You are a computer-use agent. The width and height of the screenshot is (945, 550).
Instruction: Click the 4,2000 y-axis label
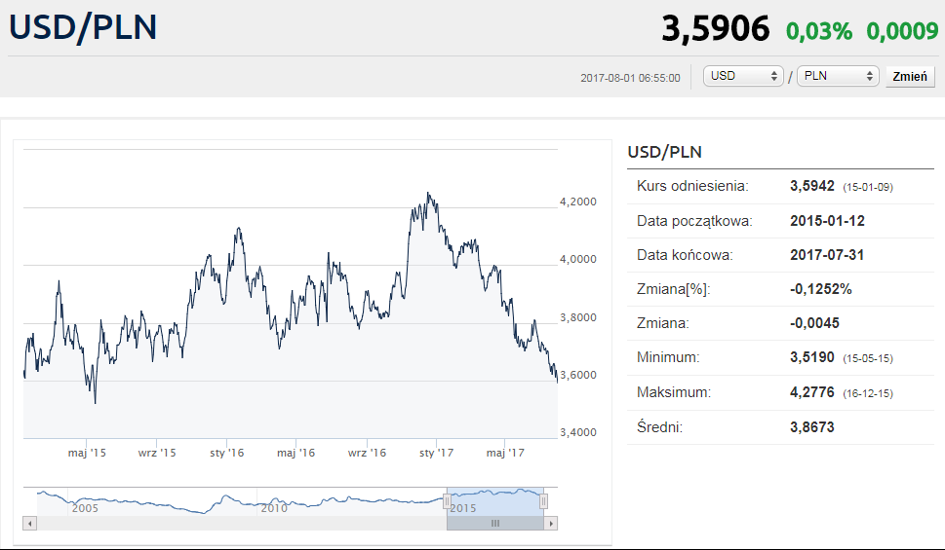tap(578, 202)
